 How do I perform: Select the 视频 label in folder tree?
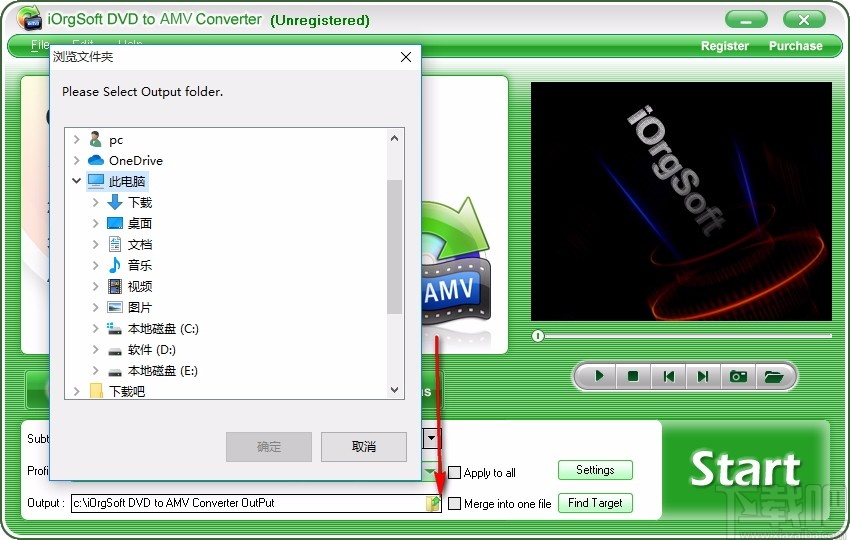140,286
